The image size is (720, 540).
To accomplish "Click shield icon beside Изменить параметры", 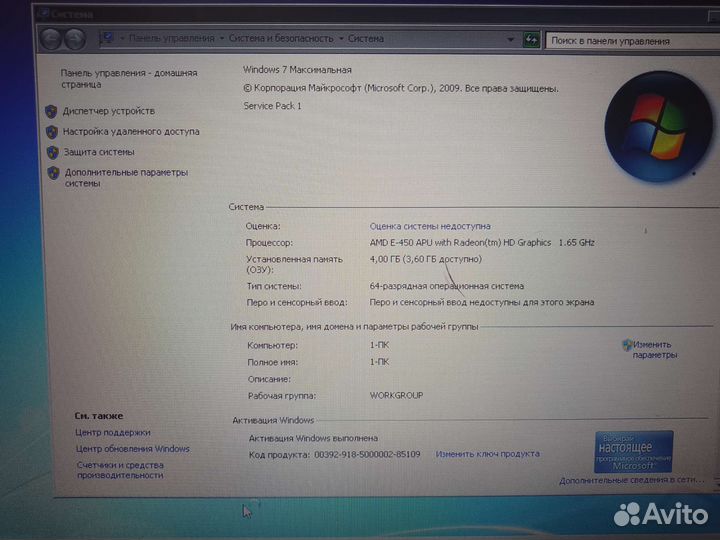I will [627, 345].
